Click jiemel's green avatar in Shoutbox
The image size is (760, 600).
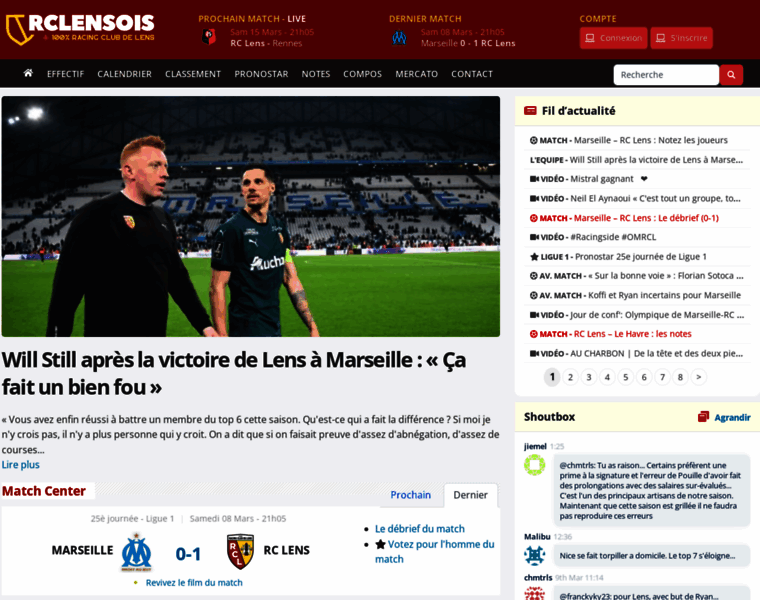(535, 465)
